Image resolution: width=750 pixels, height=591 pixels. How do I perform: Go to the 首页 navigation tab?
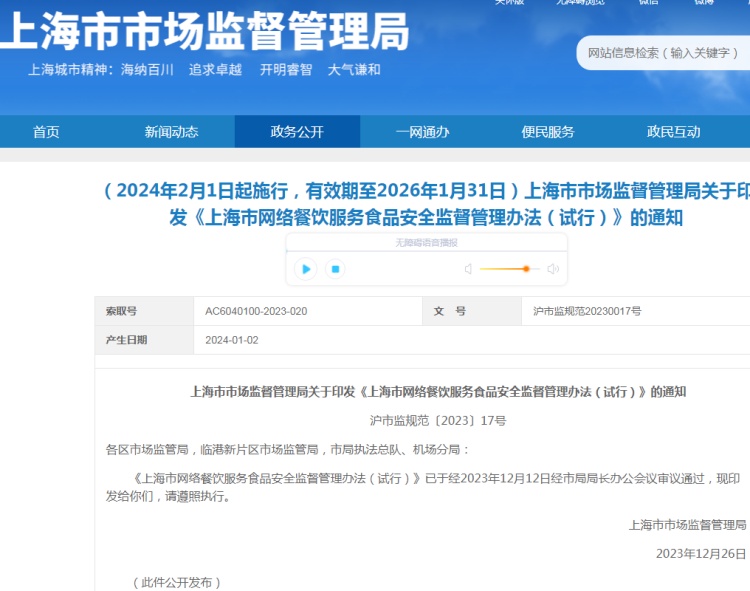tap(46, 132)
